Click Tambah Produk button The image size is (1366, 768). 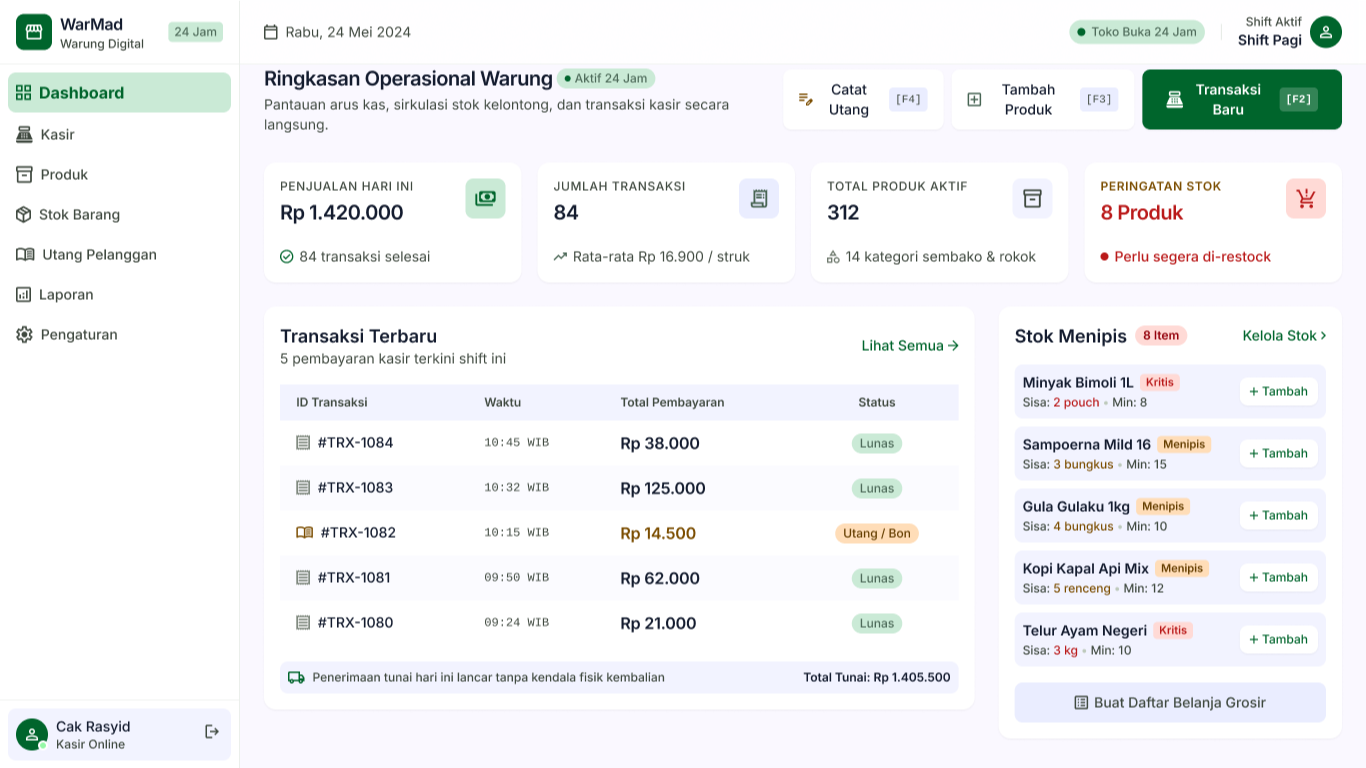click(1043, 99)
